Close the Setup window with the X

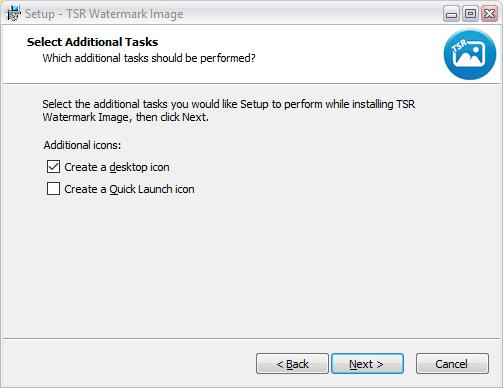[x=489, y=14]
